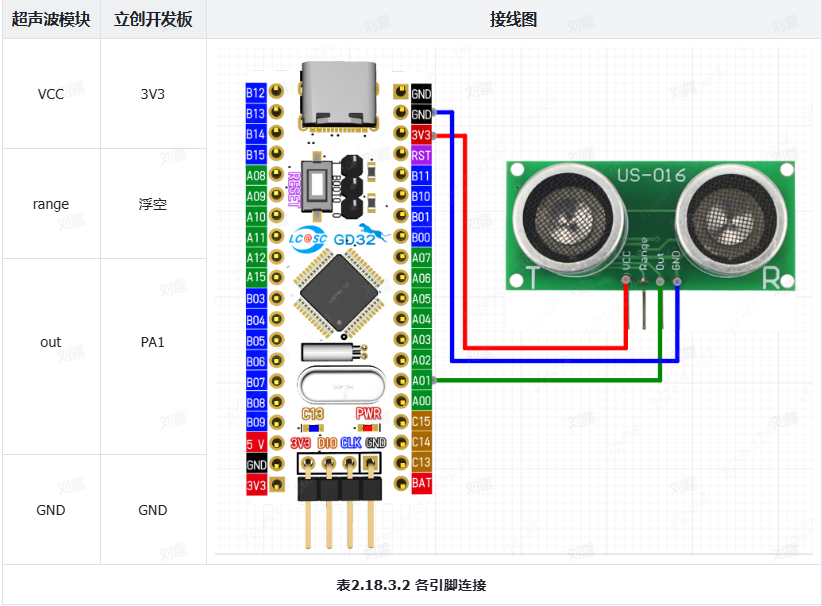Screen dimensions: 822x606
Task: Click the B10 pin label
Action: (421, 196)
